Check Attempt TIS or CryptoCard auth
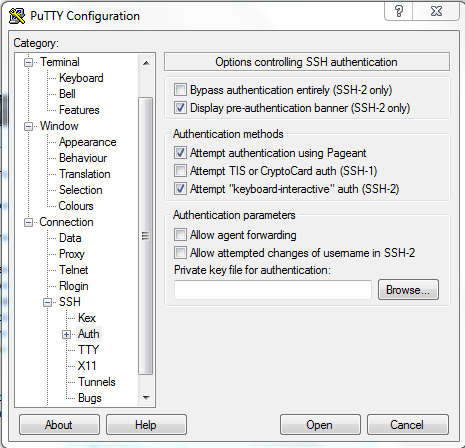465x448 pixels. point(180,171)
